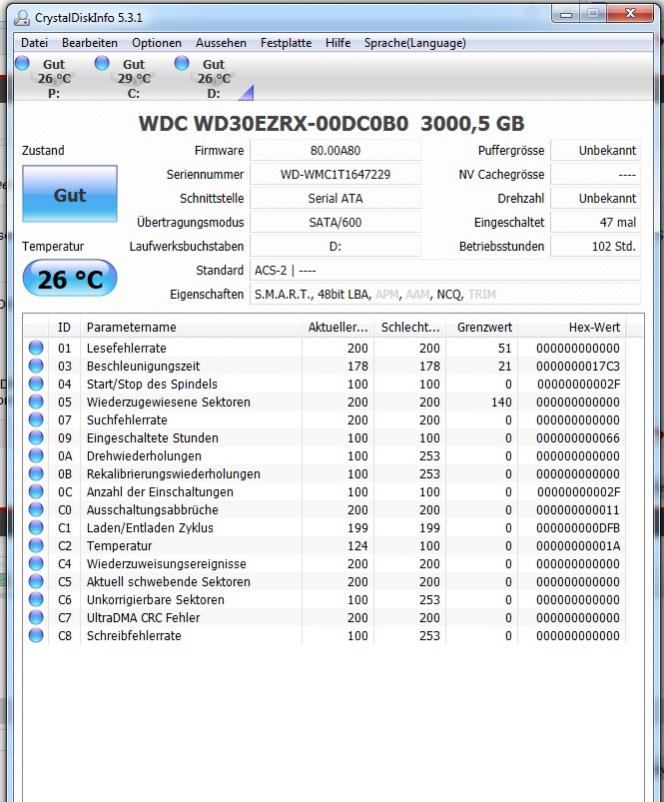Open the Aussehen menu

pyautogui.click(x=221, y=43)
